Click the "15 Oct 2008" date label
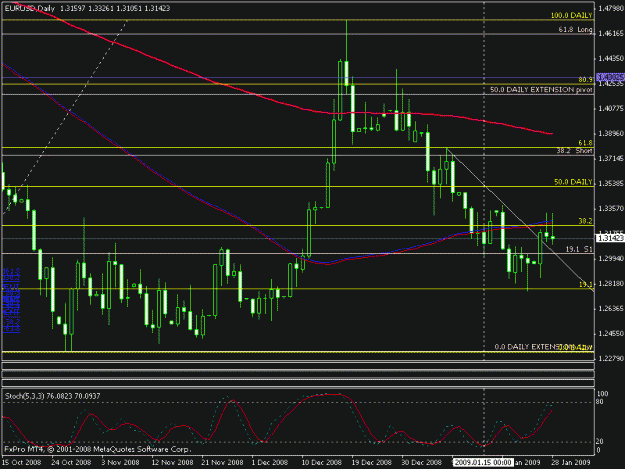 click(x=22, y=463)
